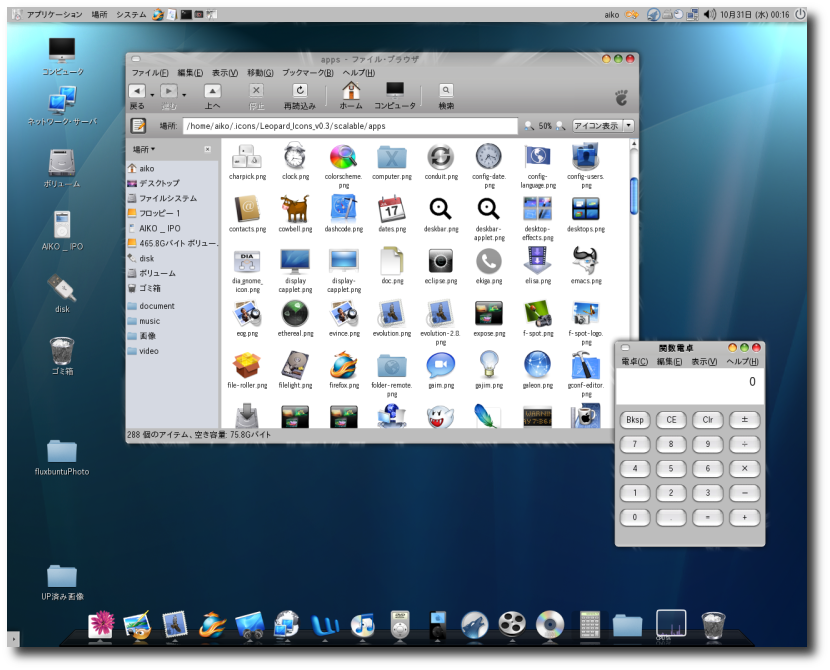The image size is (830, 670).
Task: Toggle the location text-entry edit icon
Action: (x=139, y=126)
